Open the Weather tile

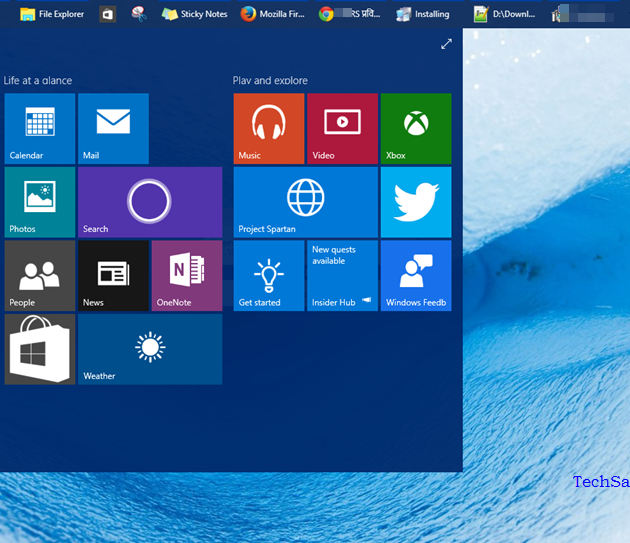[x=150, y=349]
